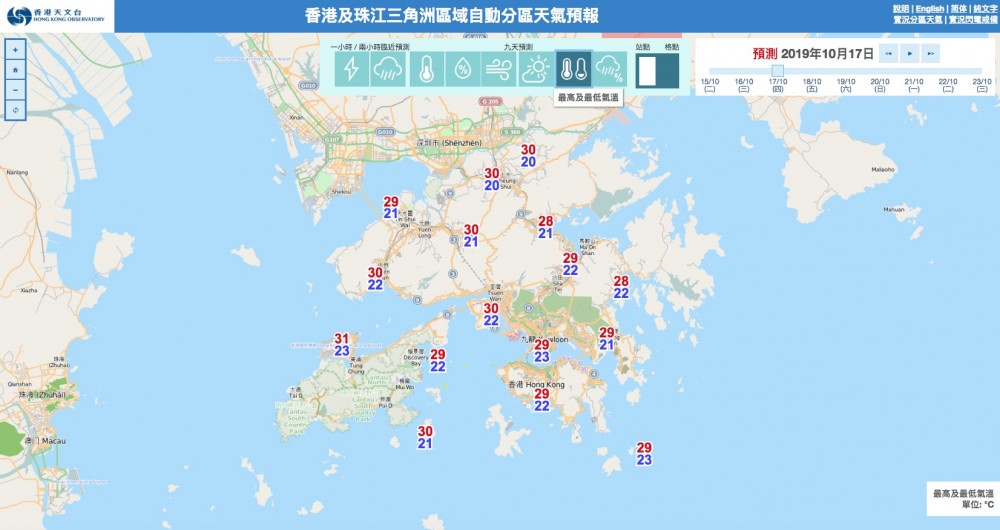Switch display to station (站點) mode
Screen dimensions: 1000x530
[x=647, y=70]
